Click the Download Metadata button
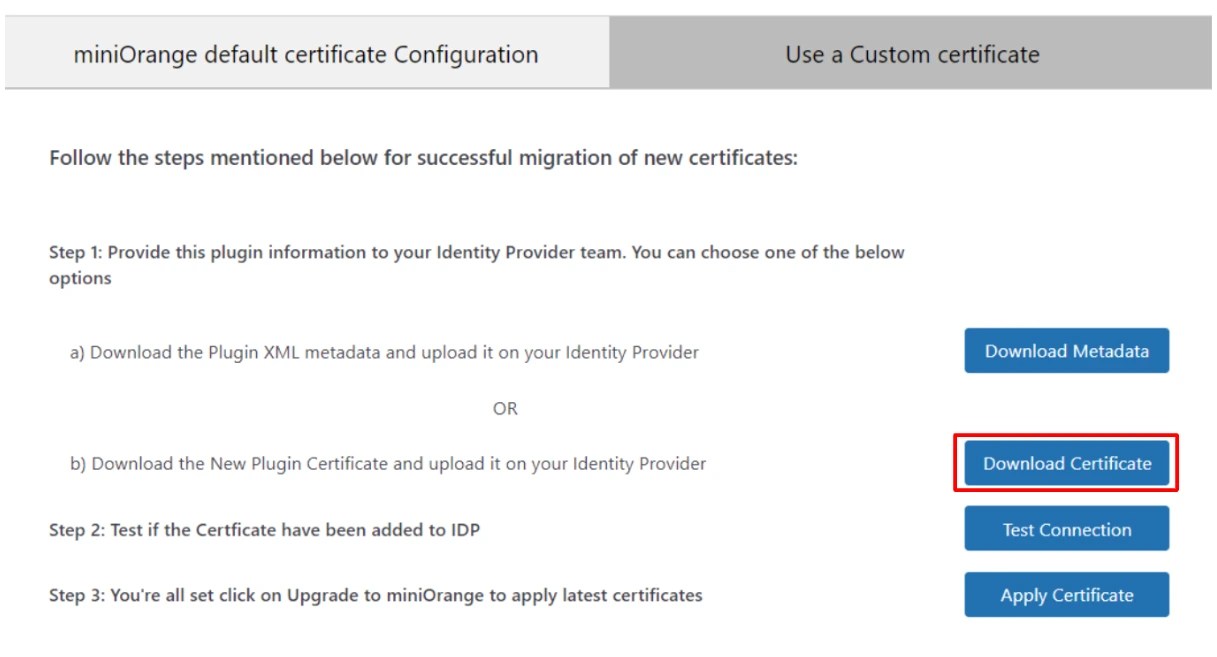The width and height of the screenshot is (1217, 657). [1066, 350]
